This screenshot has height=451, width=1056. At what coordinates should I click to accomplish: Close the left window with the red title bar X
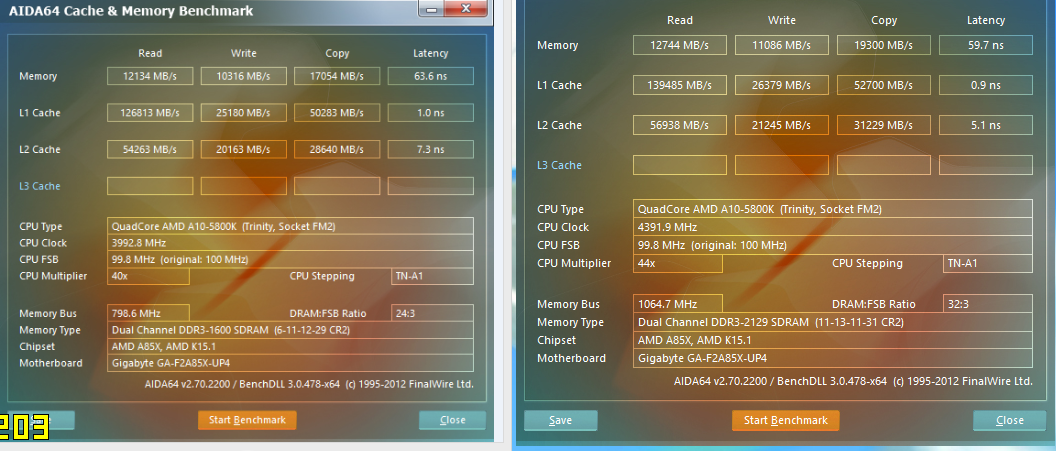coord(466,8)
